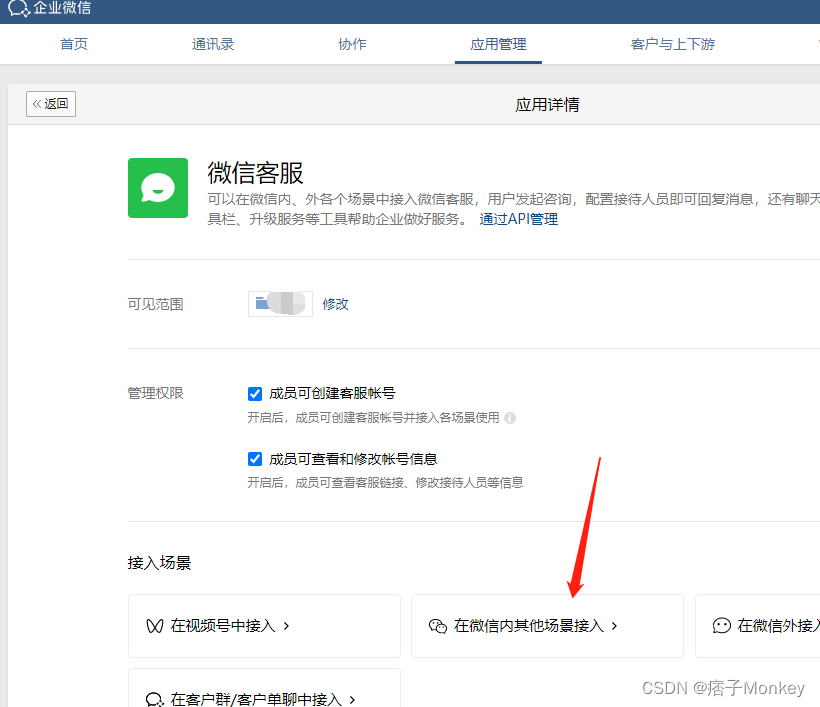Click the 微信客服 app title
The height and width of the screenshot is (707, 820).
click(x=255, y=173)
